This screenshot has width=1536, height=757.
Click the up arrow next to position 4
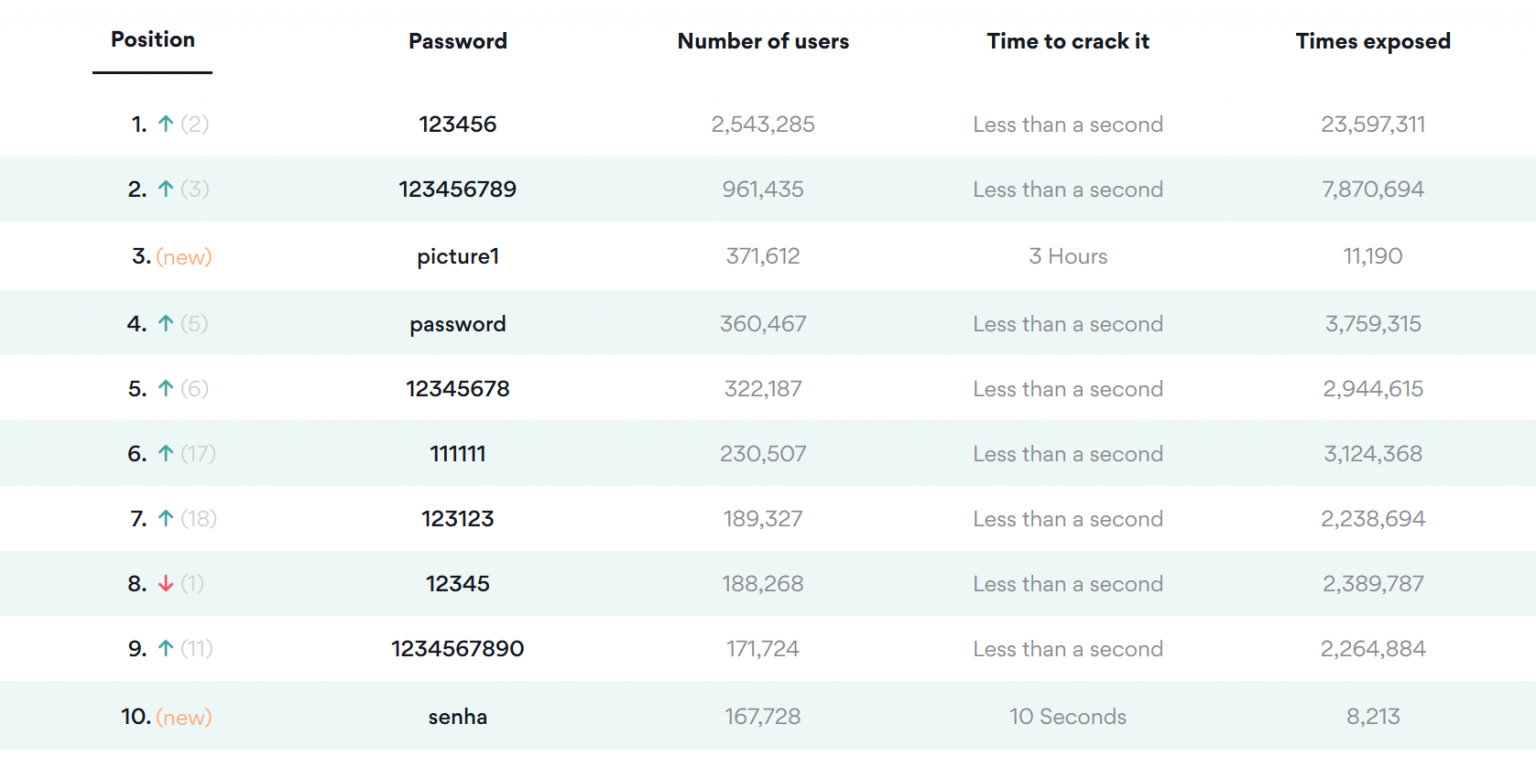click(x=166, y=324)
